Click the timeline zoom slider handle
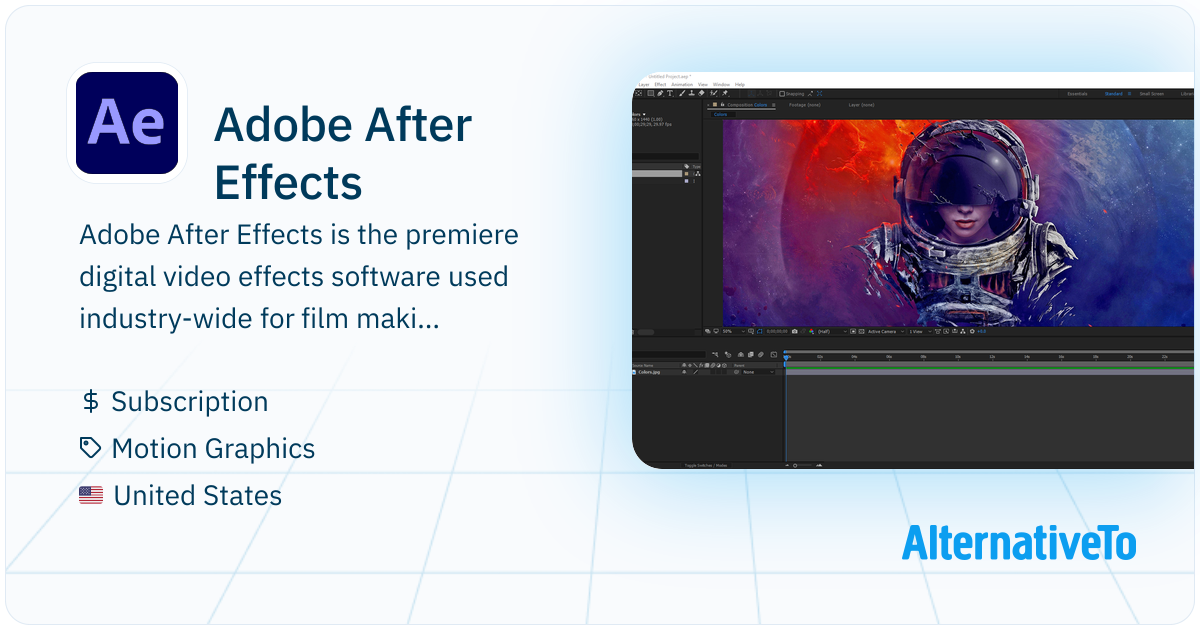 tap(795, 465)
